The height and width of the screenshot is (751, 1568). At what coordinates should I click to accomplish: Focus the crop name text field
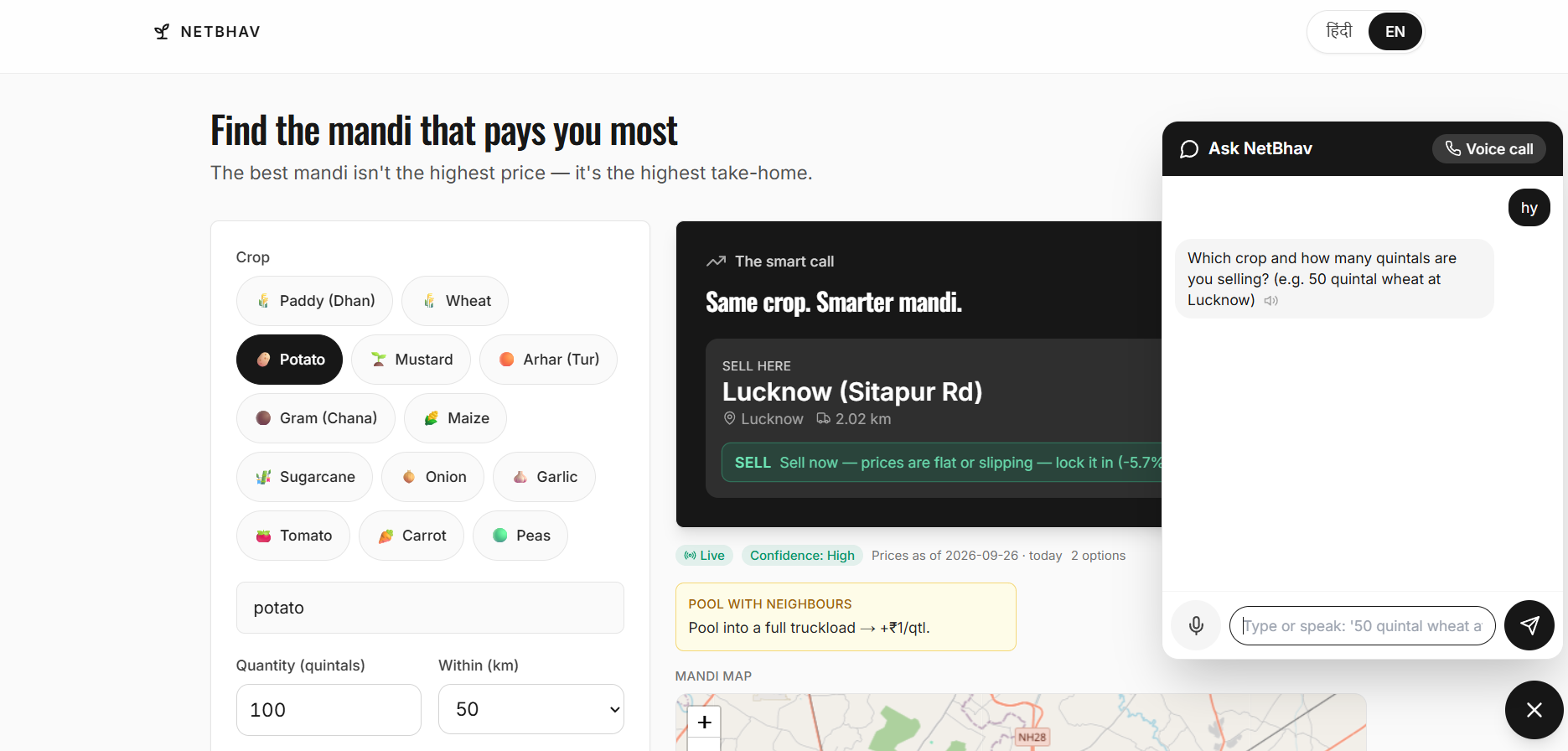click(430, 608)
